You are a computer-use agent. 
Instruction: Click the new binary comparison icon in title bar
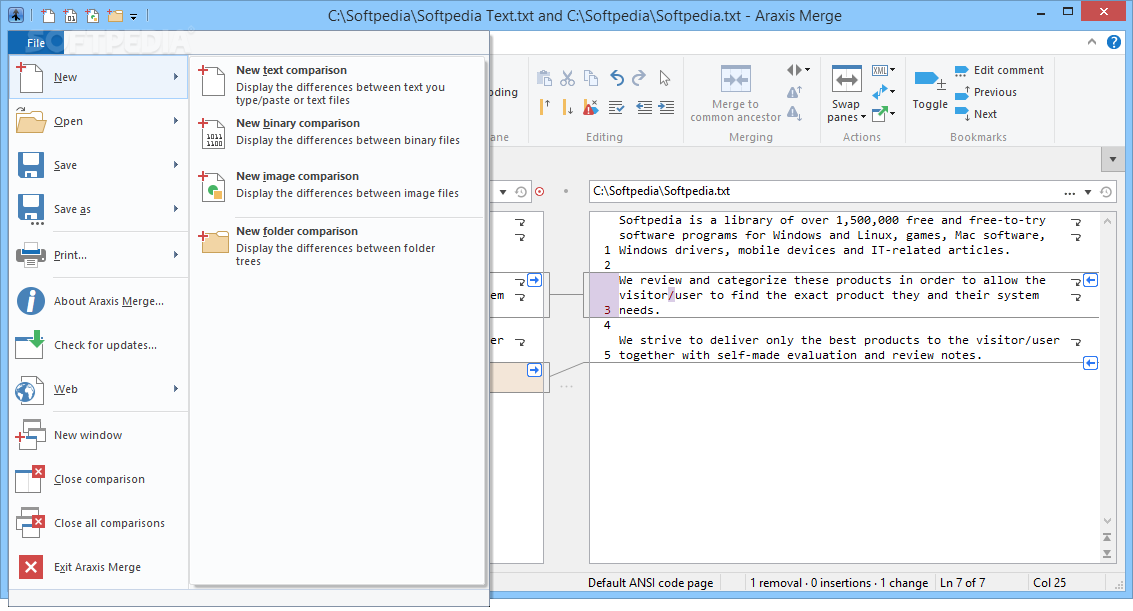click(x=71, y=15)
